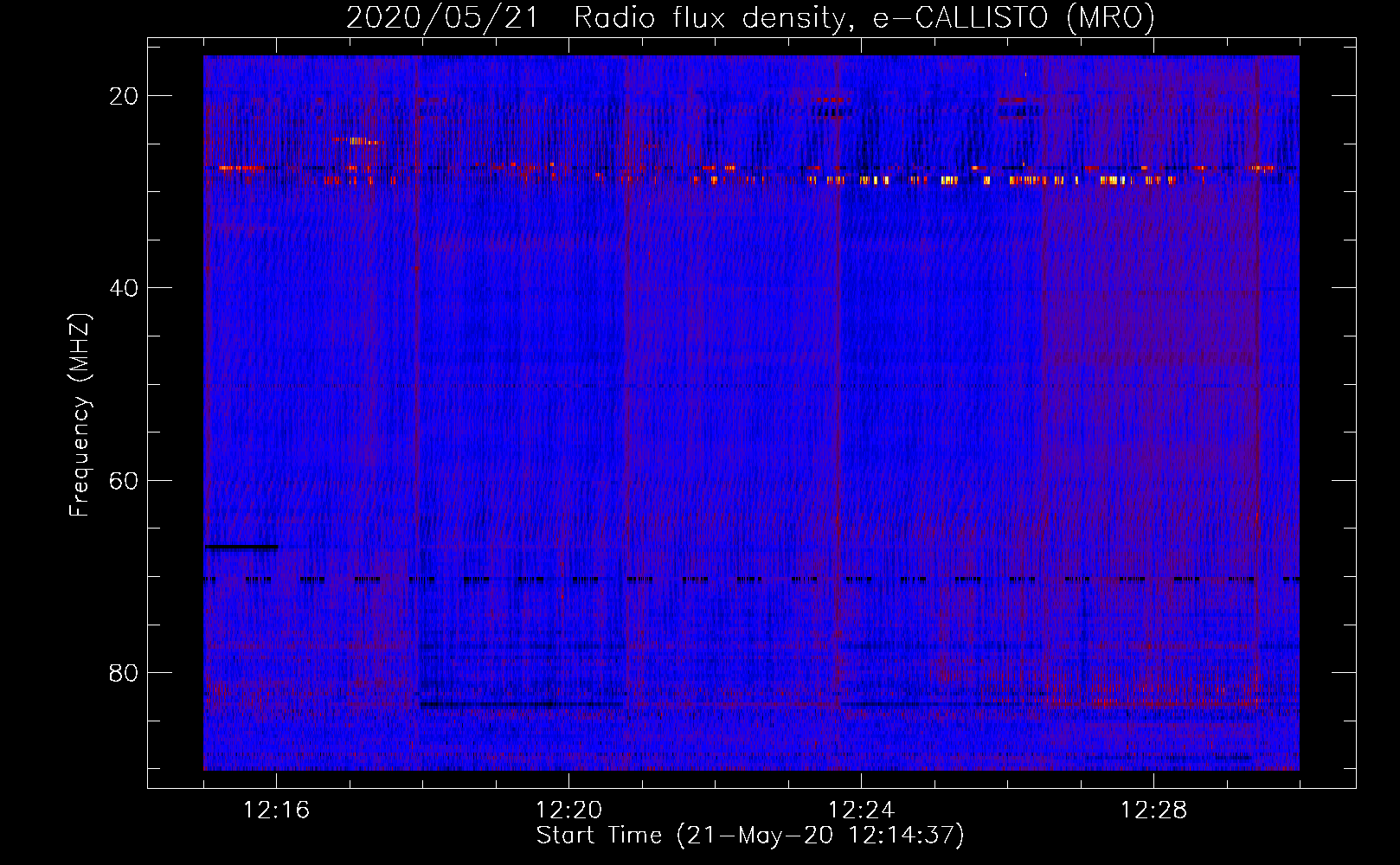Click the 12:20 time tick label

(569, 811)
